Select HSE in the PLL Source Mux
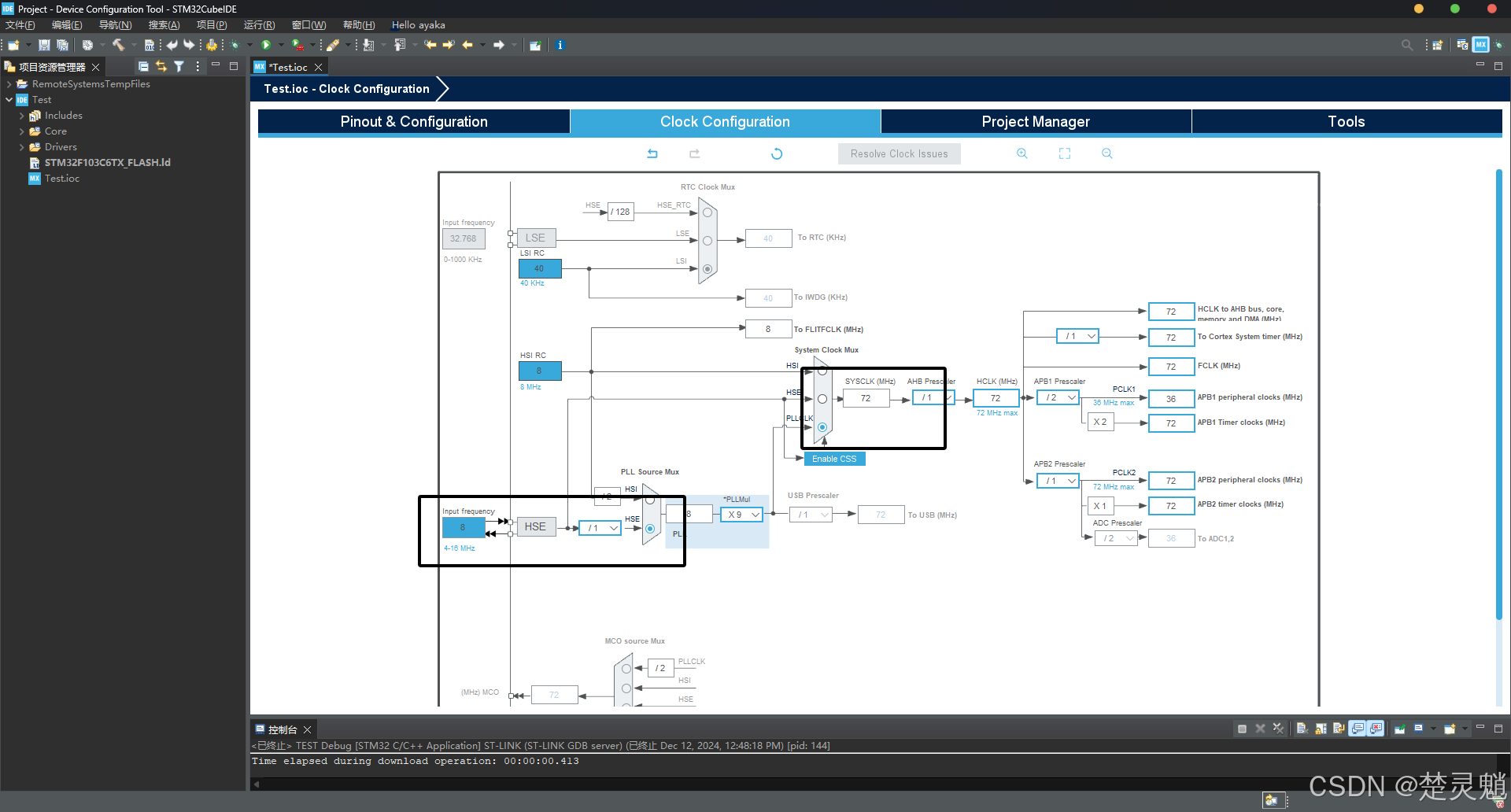The image size is (1511, 812). coord(650,529)
